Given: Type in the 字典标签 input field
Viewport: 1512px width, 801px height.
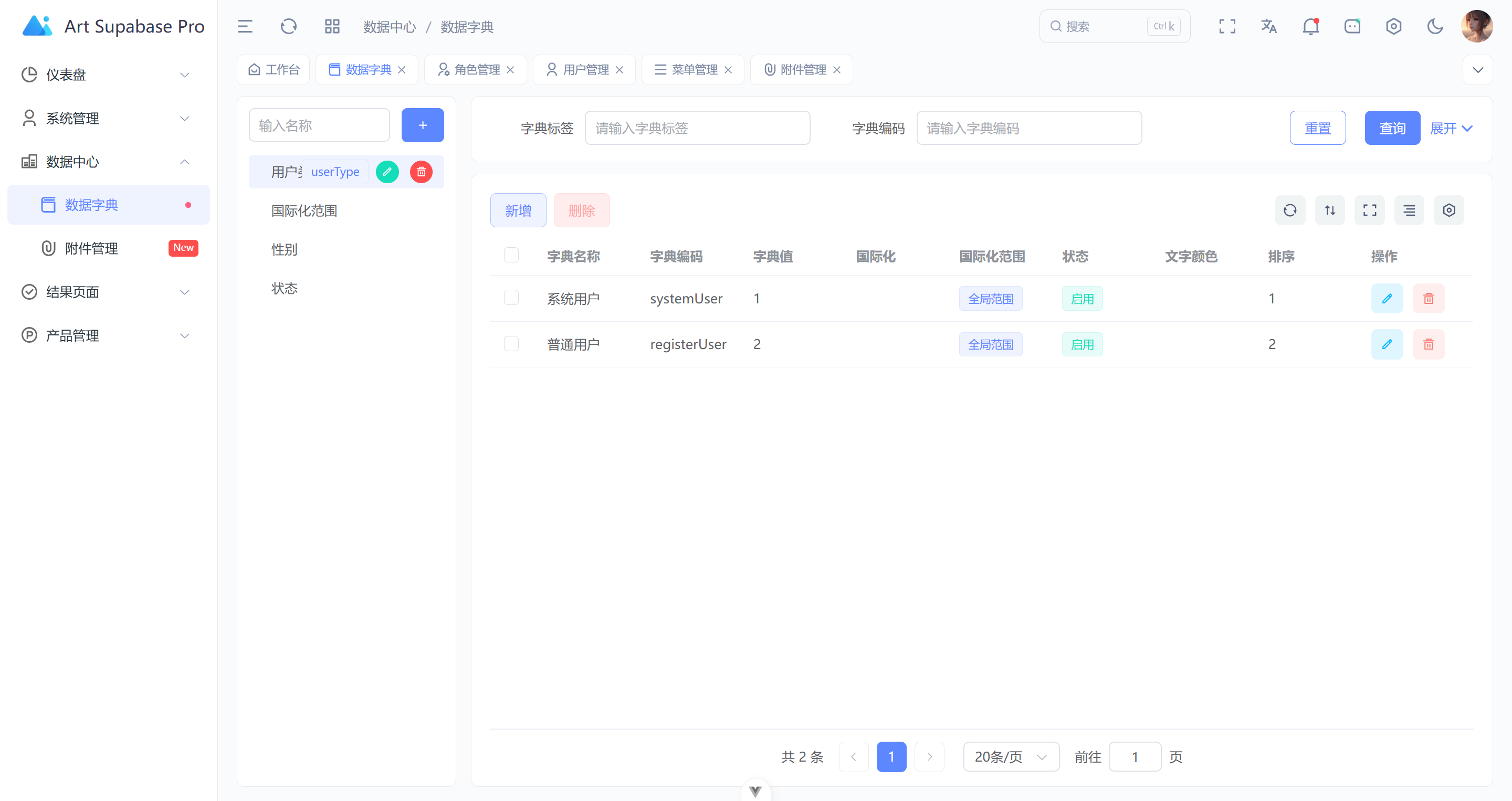Looking at the screenshot, I should (x=697, y=128).
